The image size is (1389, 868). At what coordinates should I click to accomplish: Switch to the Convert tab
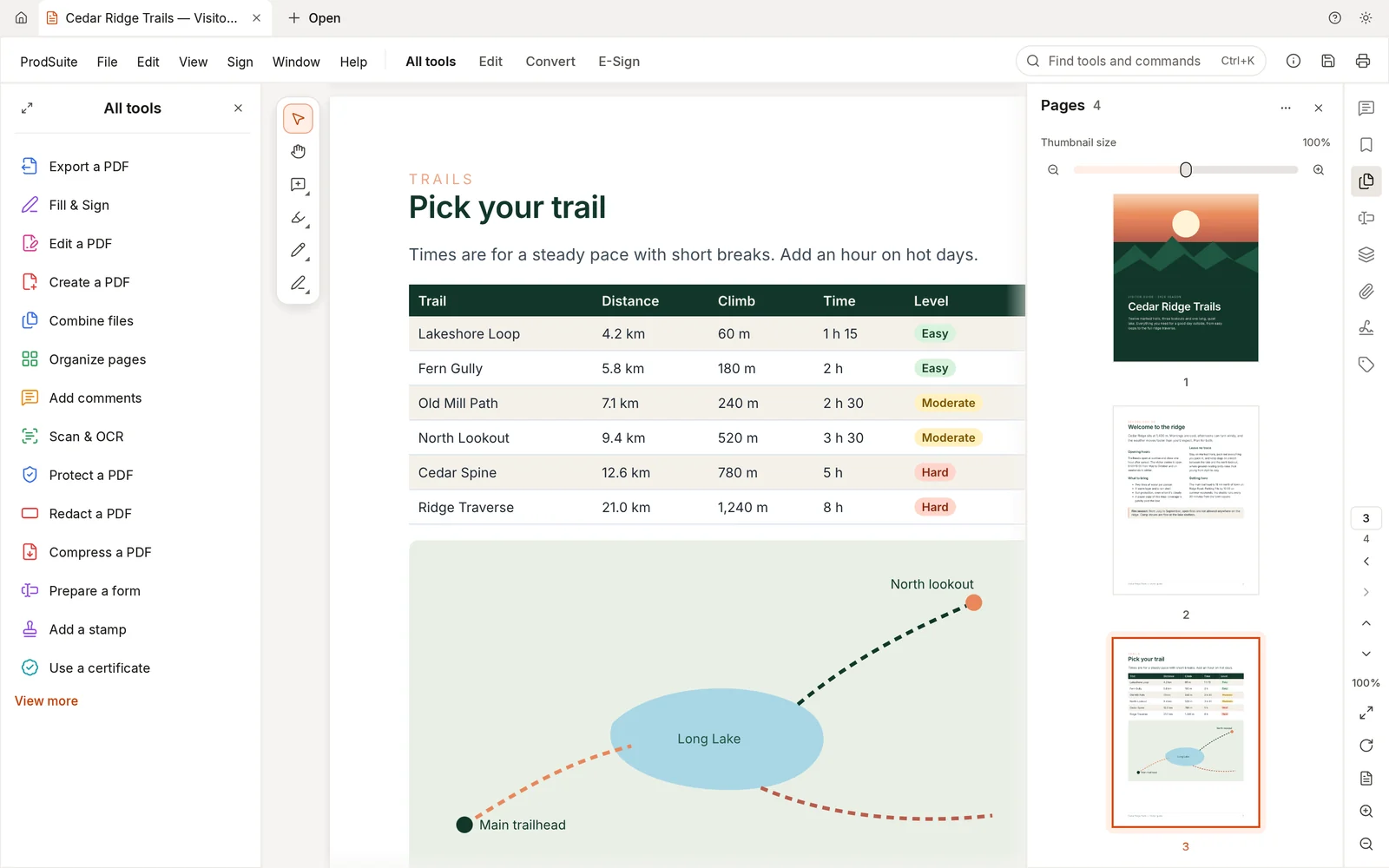click(550, 62)
